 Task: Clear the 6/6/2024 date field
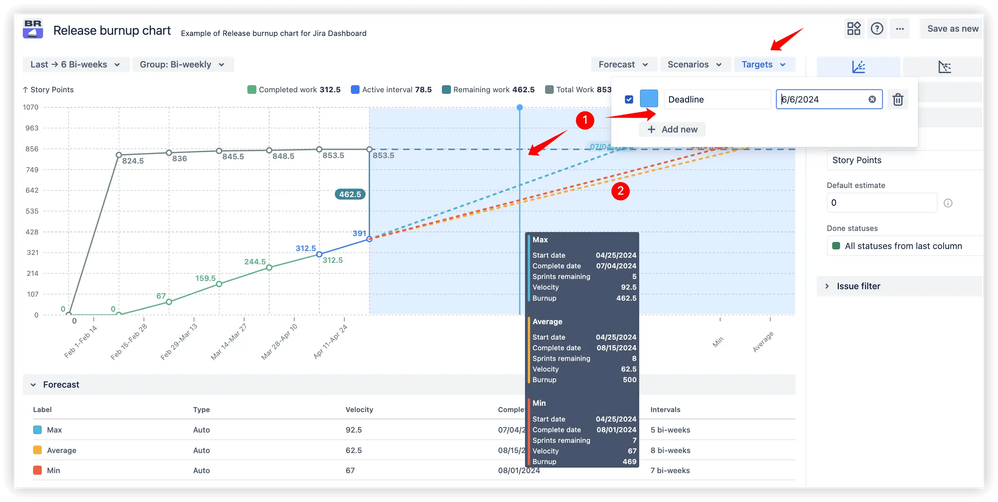click(x=872, y=99)
